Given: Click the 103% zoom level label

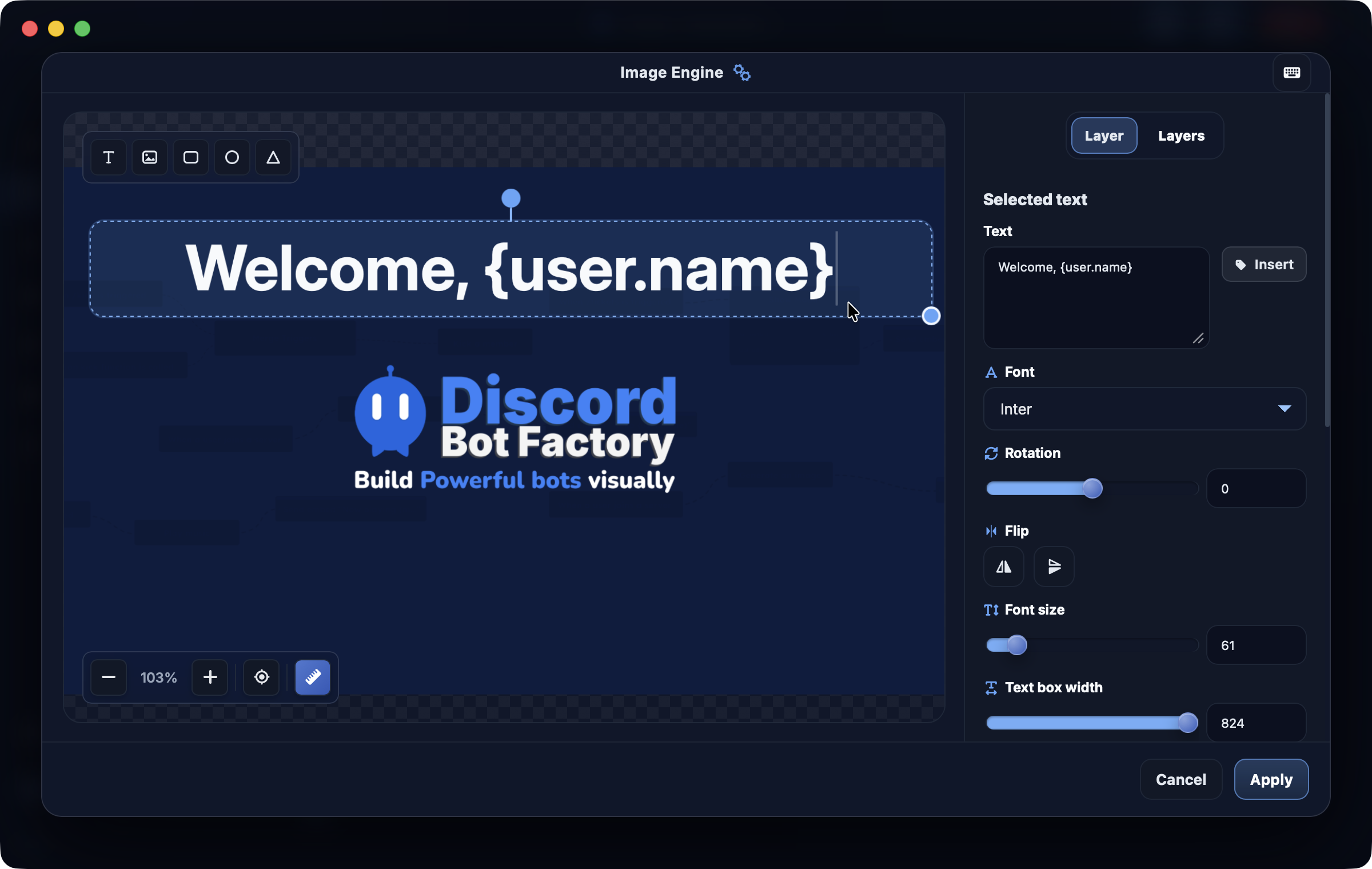Looking at the screenshot, I should [159, 677].
